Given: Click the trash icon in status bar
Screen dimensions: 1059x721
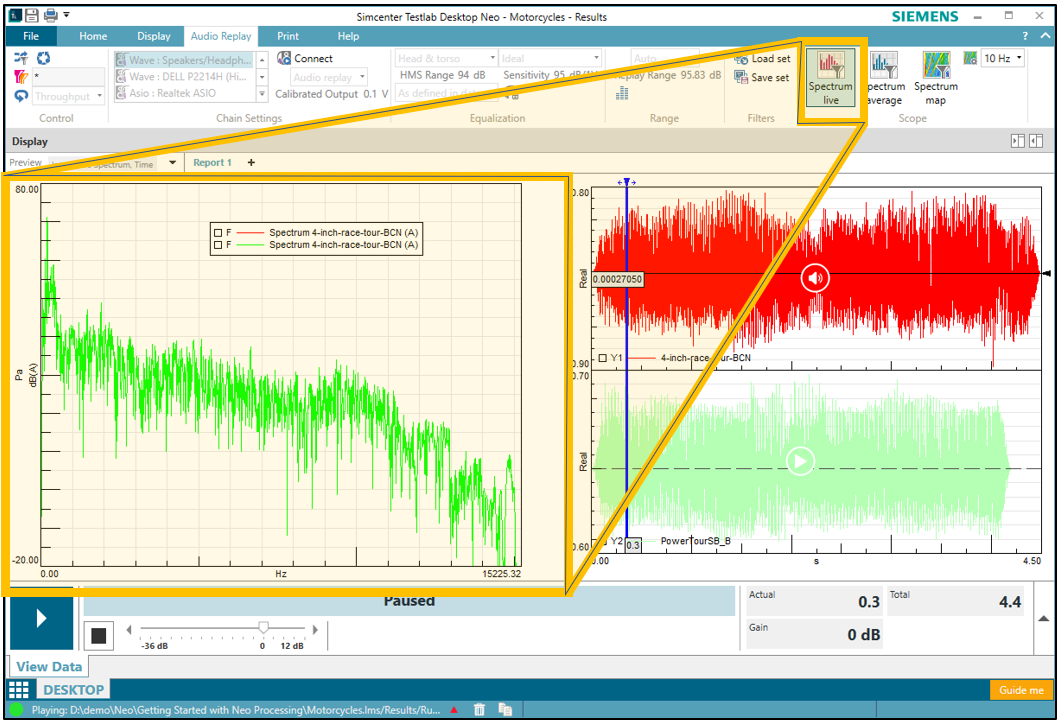Looking at the screenshot, I should [x=480, y=710].
